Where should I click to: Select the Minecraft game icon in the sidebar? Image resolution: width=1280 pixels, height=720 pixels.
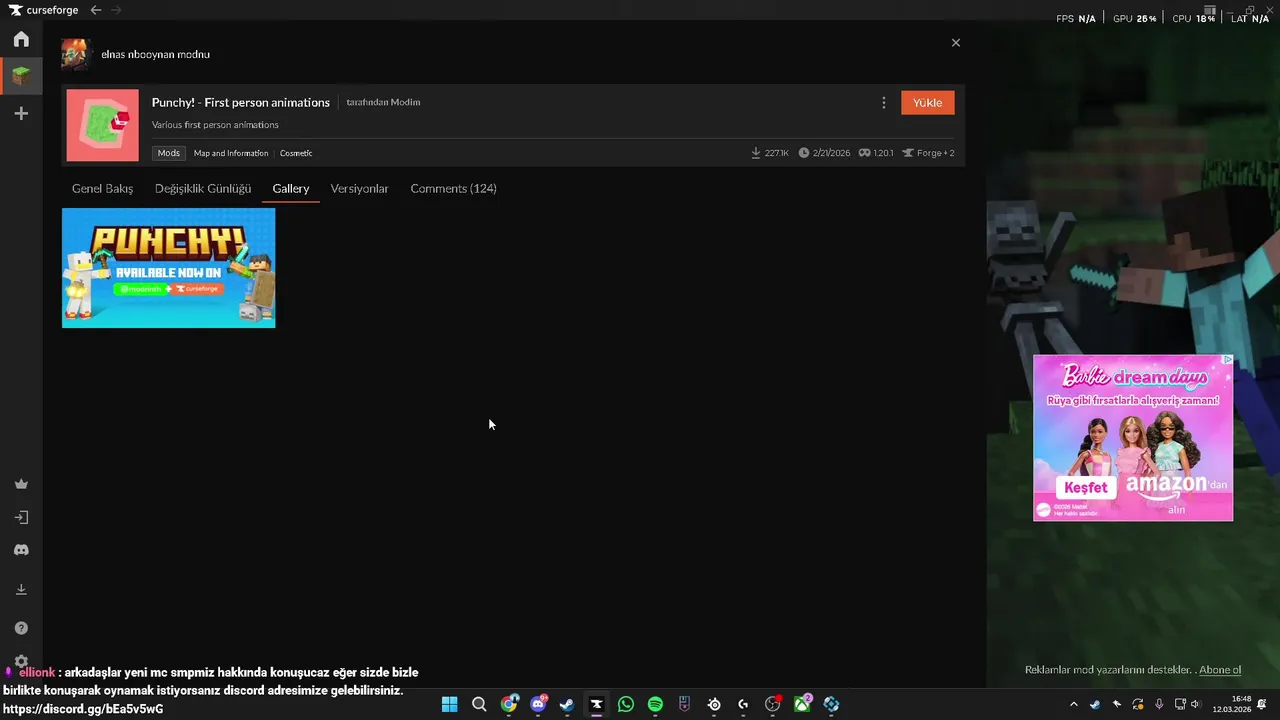pos(21,75)
